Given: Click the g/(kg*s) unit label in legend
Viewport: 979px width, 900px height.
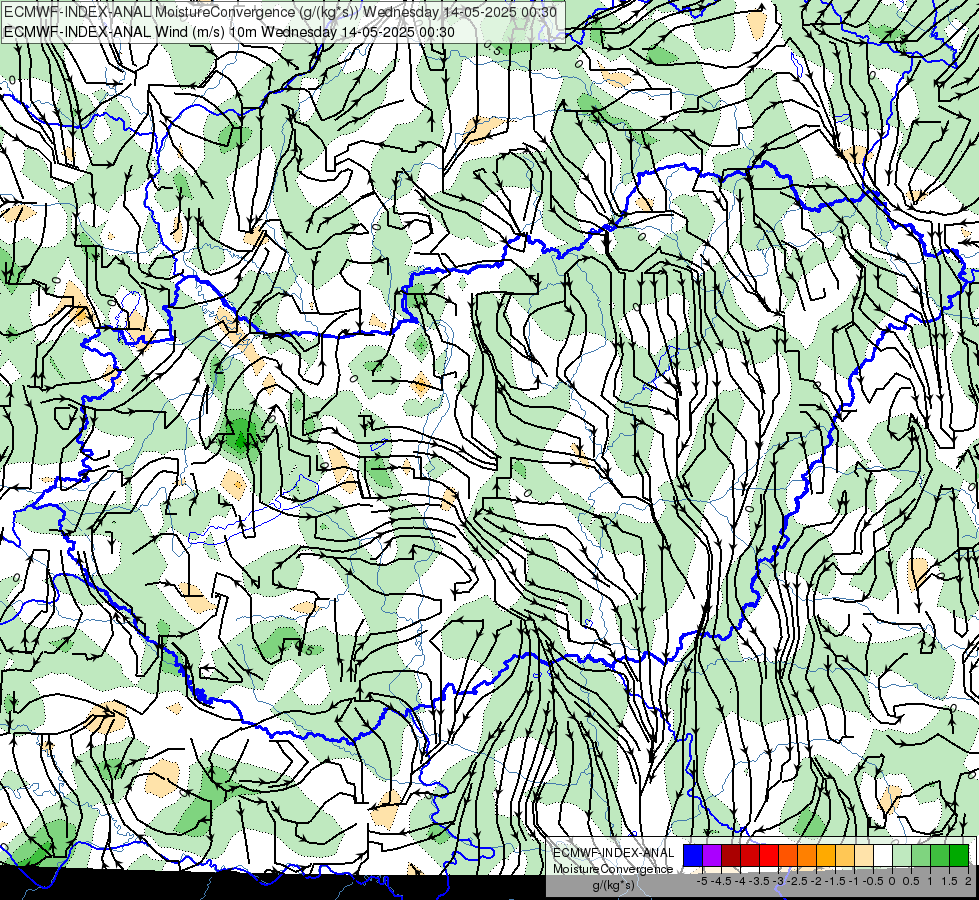Looking at the screenshot, I should pos(613,886).
